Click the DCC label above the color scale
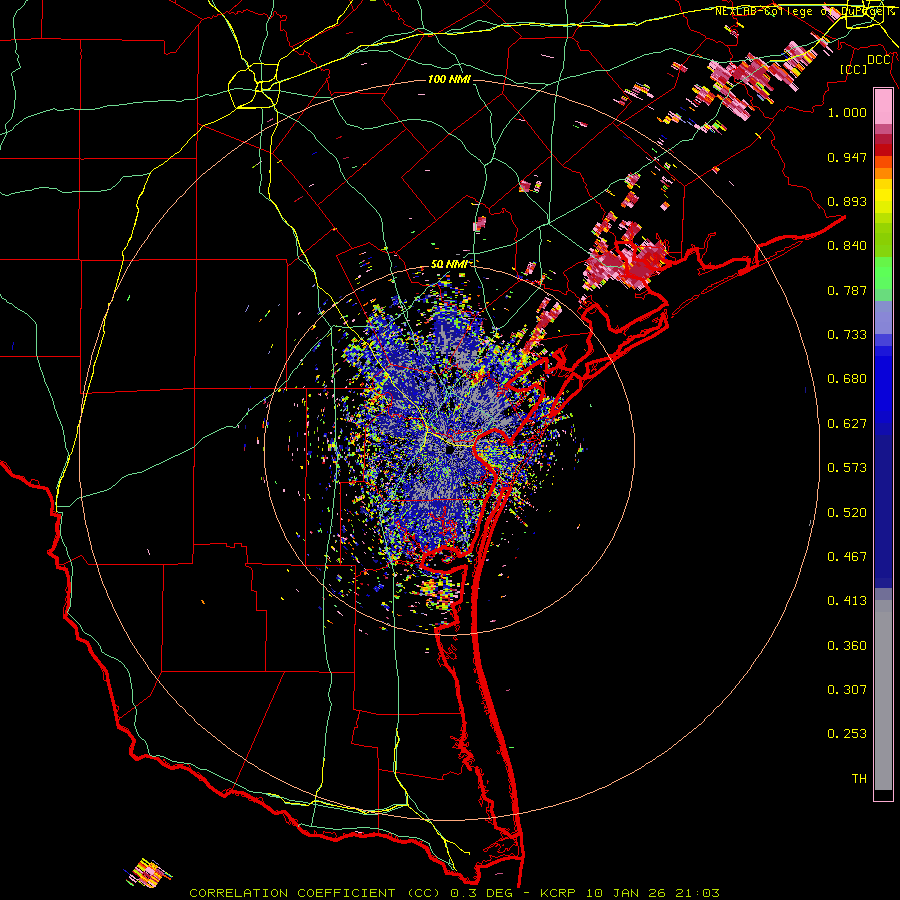900x900 pixels. pyautogui.click(x=879, y=60)
